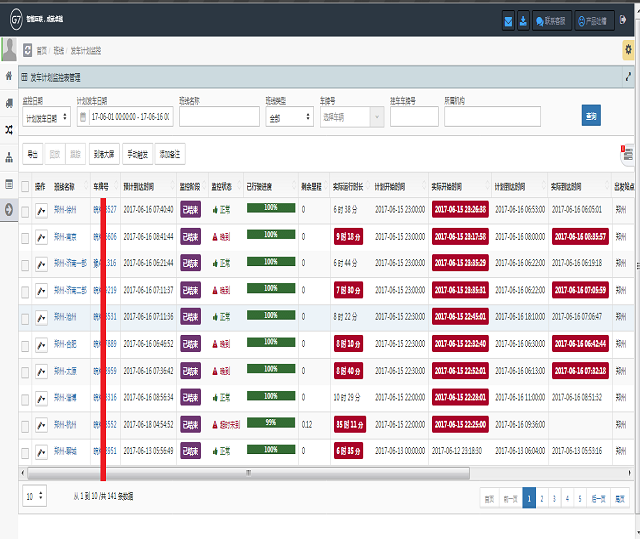This screenshot has width=640, height=539.
Task: Click the blue 查询 search button
Action: click(591, 117)
